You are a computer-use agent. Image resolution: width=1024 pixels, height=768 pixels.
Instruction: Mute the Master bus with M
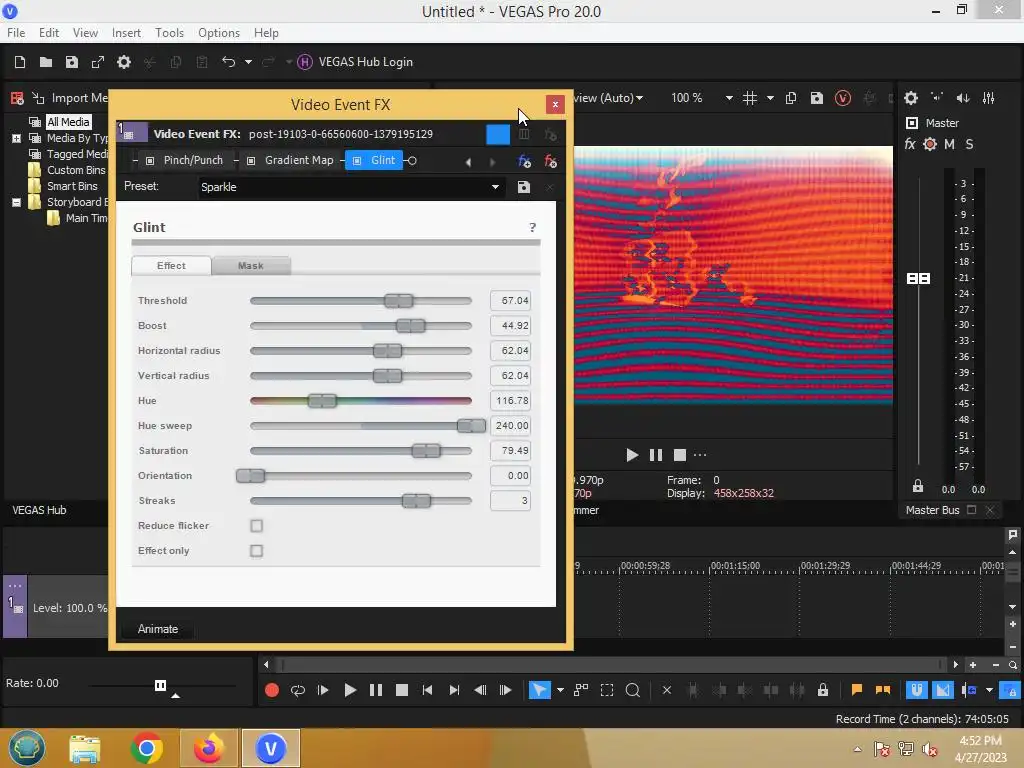click(950, 144)
